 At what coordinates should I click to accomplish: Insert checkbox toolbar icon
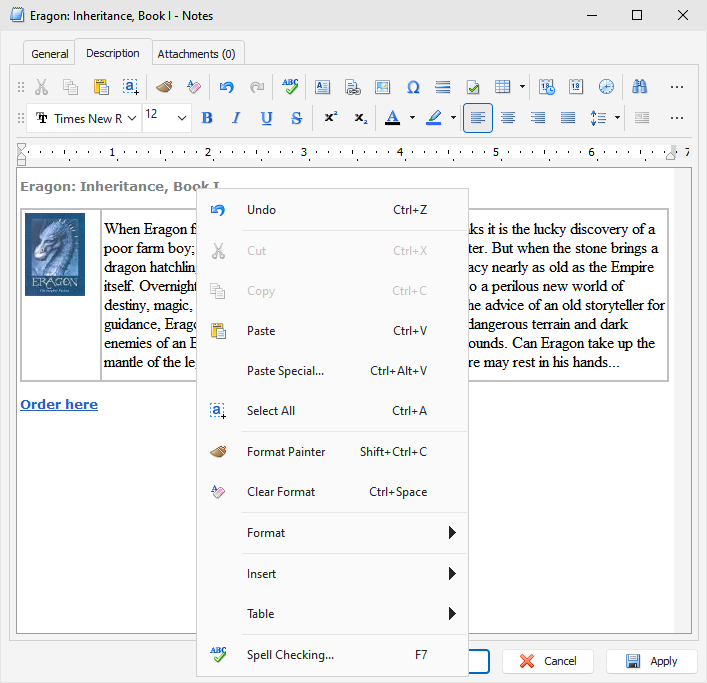(x=473, y=87)
